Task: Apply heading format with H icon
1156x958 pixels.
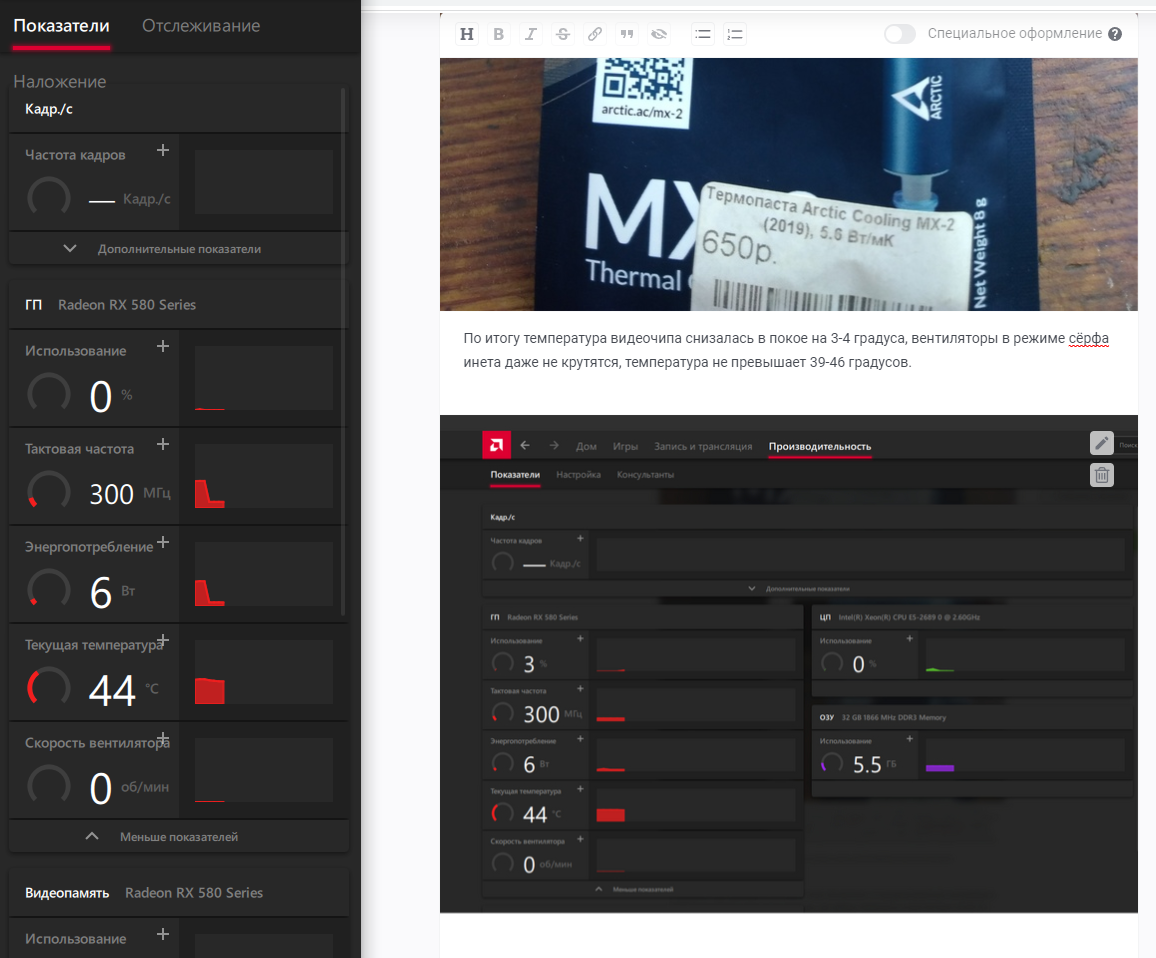Action: pyautogui.click(x=467, y=34)
